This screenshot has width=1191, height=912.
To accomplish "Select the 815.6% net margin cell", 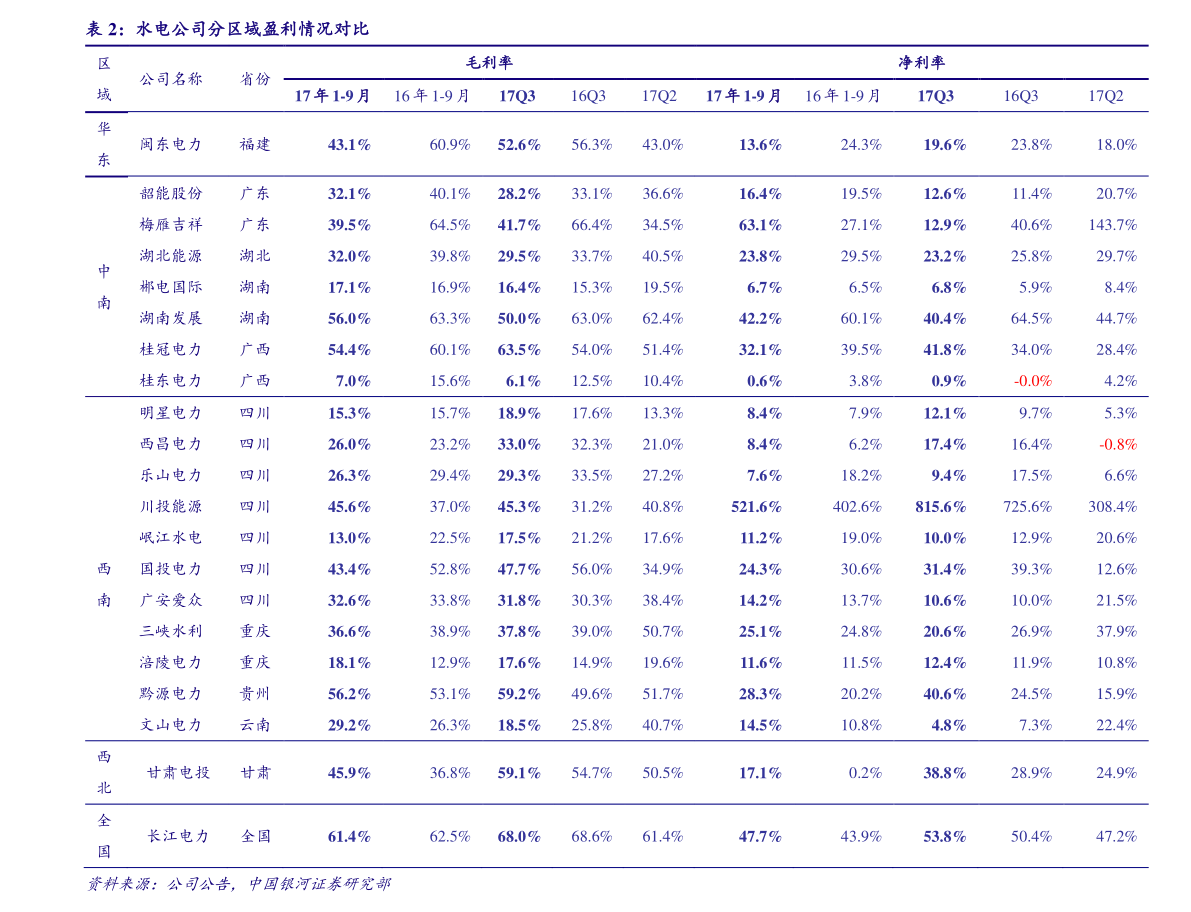I will coord(940,507).
